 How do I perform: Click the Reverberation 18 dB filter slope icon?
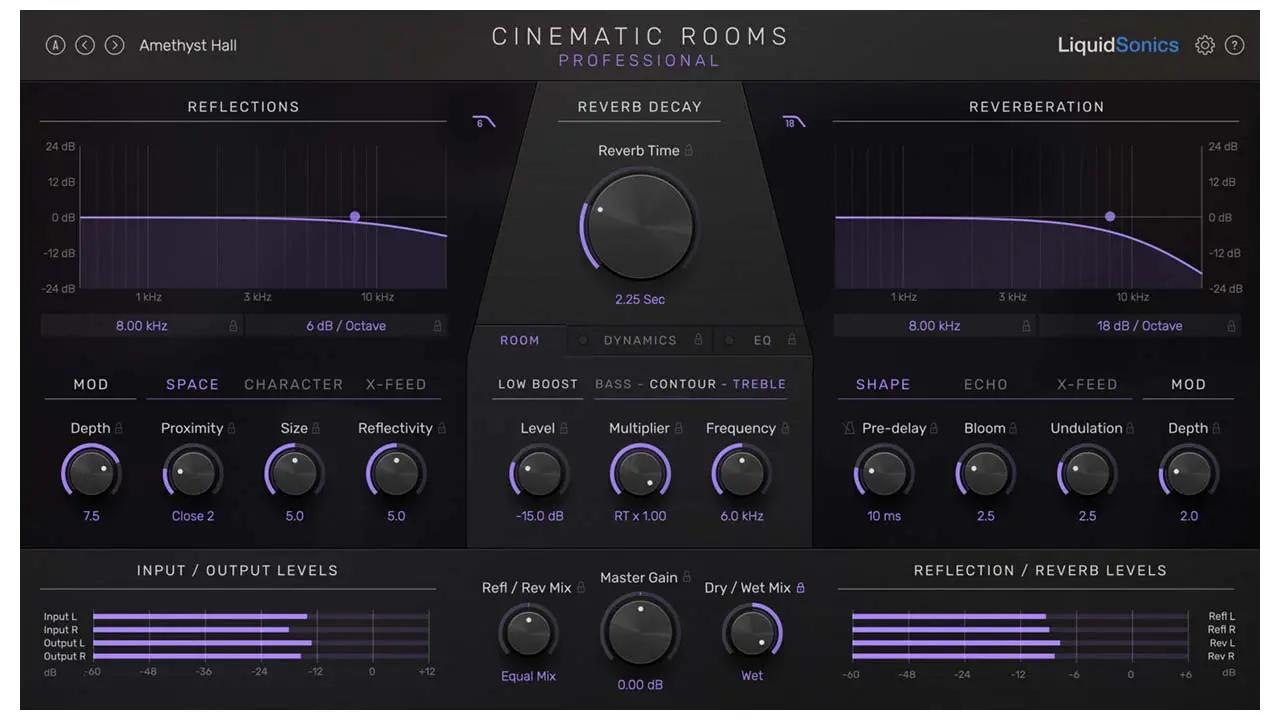coord(794,123)
